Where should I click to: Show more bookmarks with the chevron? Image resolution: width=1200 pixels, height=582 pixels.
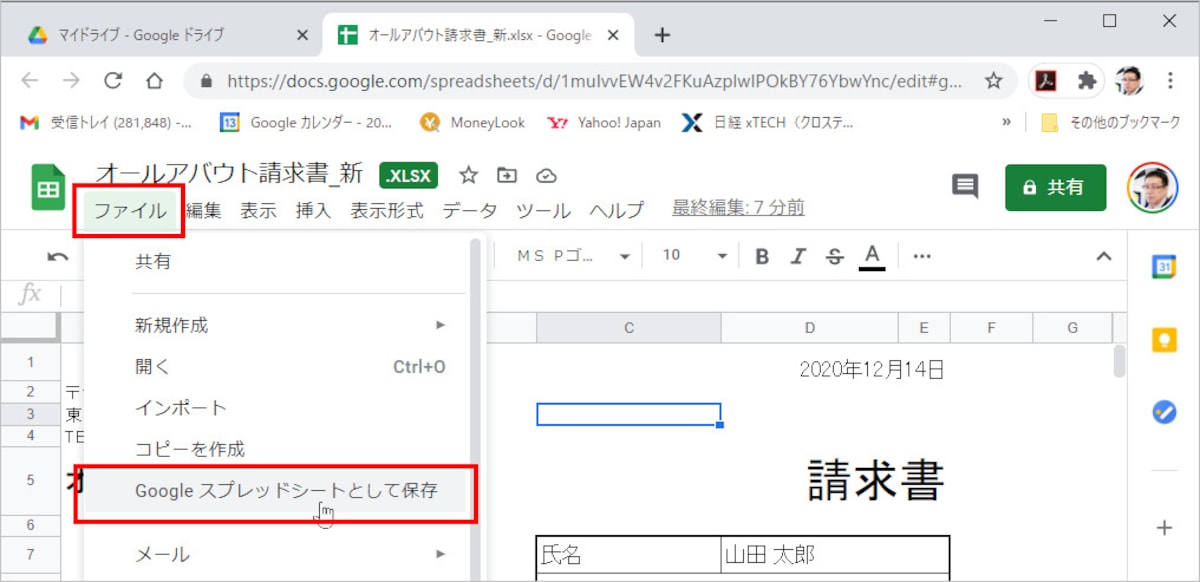(1007, 122)
